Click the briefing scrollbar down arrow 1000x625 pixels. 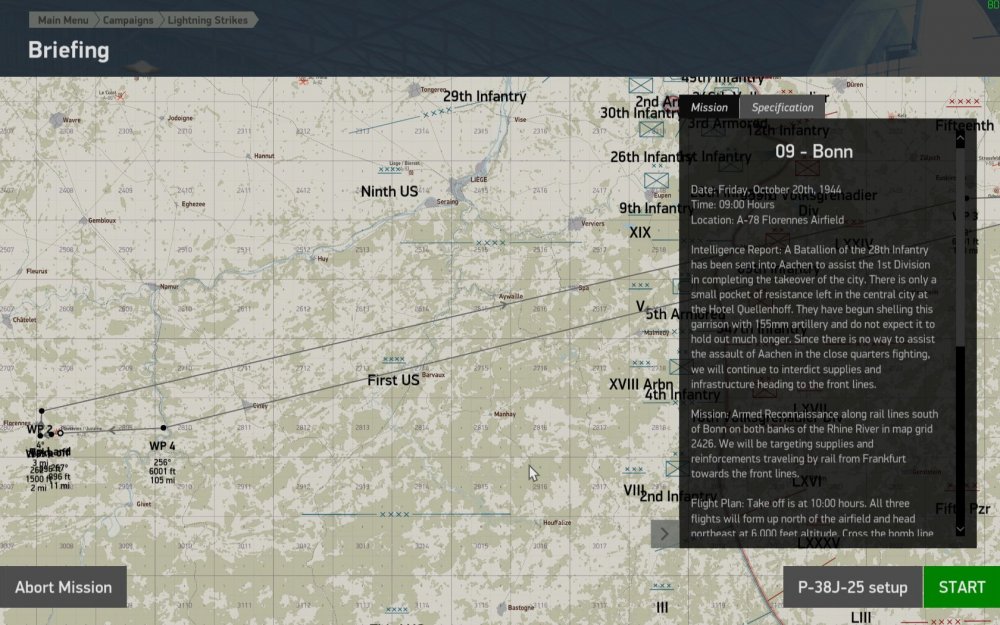tap(960, 529)
